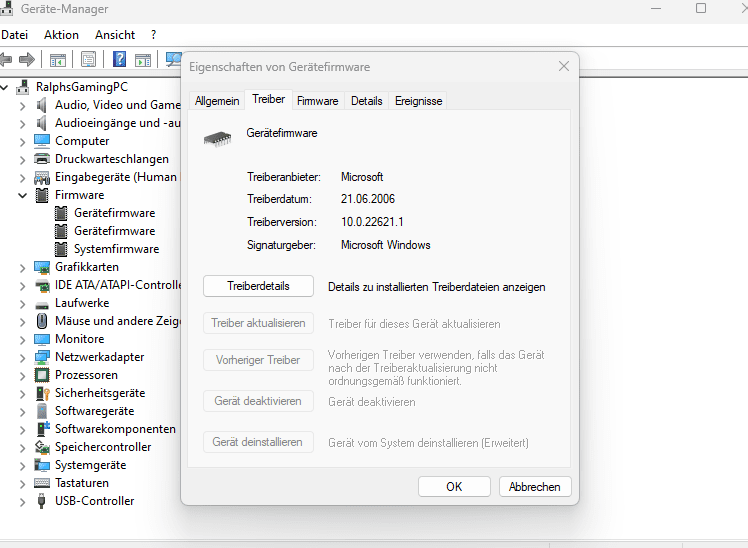Image resolution: width=748 pixels, height=548 pixels.
Task: Click the forward arrow toolbar icon
Action: (x=27, y=60)
